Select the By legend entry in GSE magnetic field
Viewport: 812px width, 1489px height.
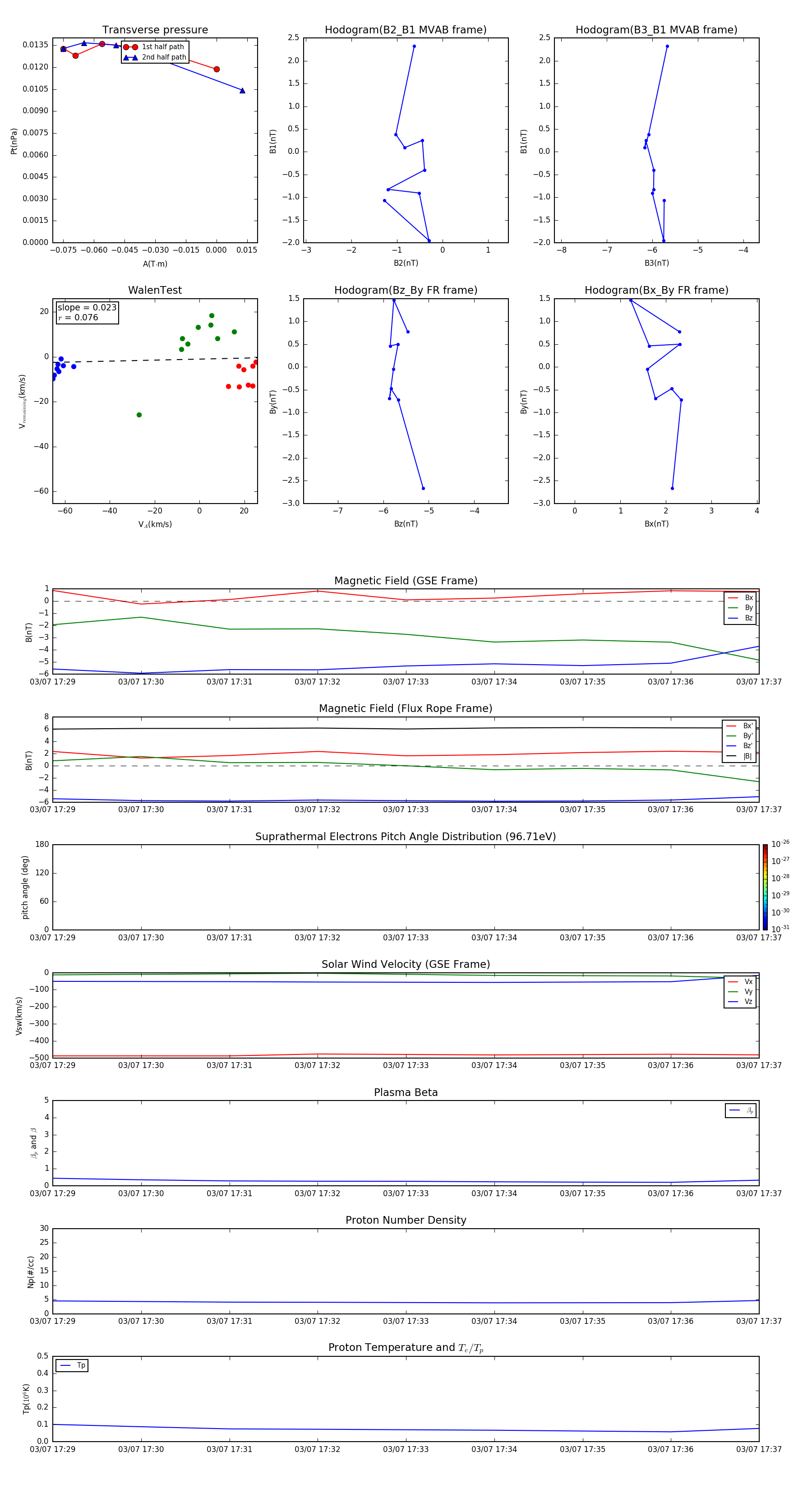point(740,607)
